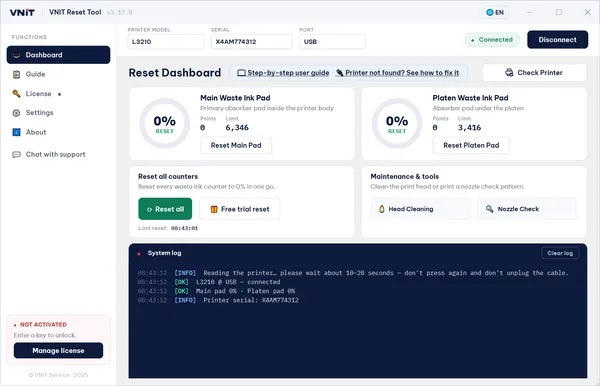Open Manage license
Image resolution: width=600 pixels, height=386 pixels.
pyautogui.click(x=58, y=350)
